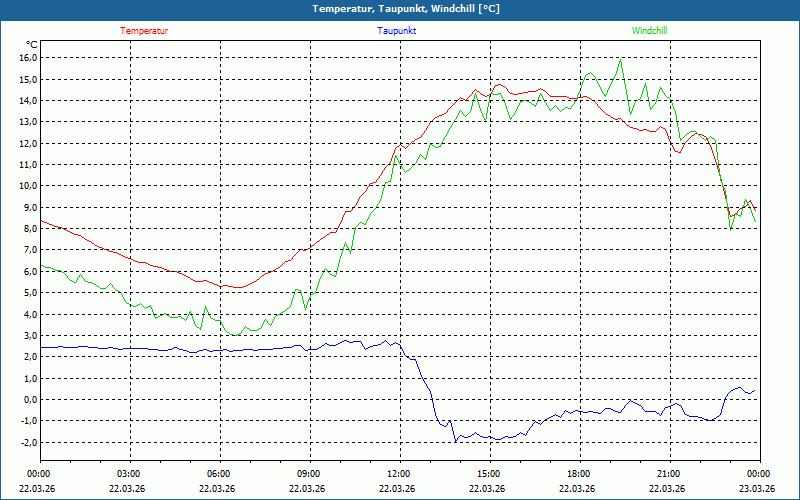The width and height of the screenshot is (800, 500).
Task: Click the 00:00 label above 23.03.26
Action: click(758, 474)
